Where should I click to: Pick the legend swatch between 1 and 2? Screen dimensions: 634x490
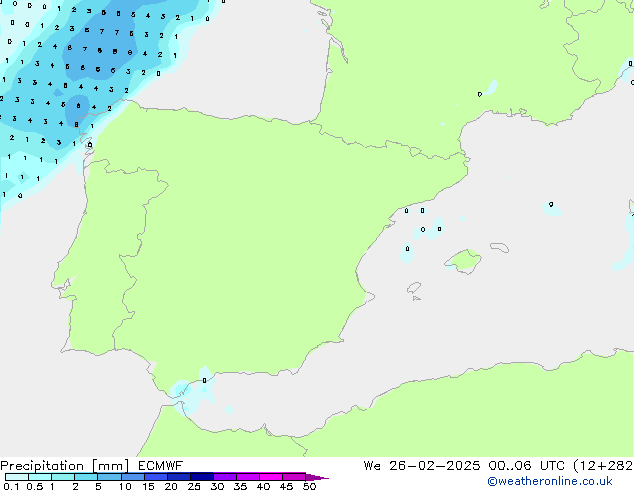tap(63, 477)
